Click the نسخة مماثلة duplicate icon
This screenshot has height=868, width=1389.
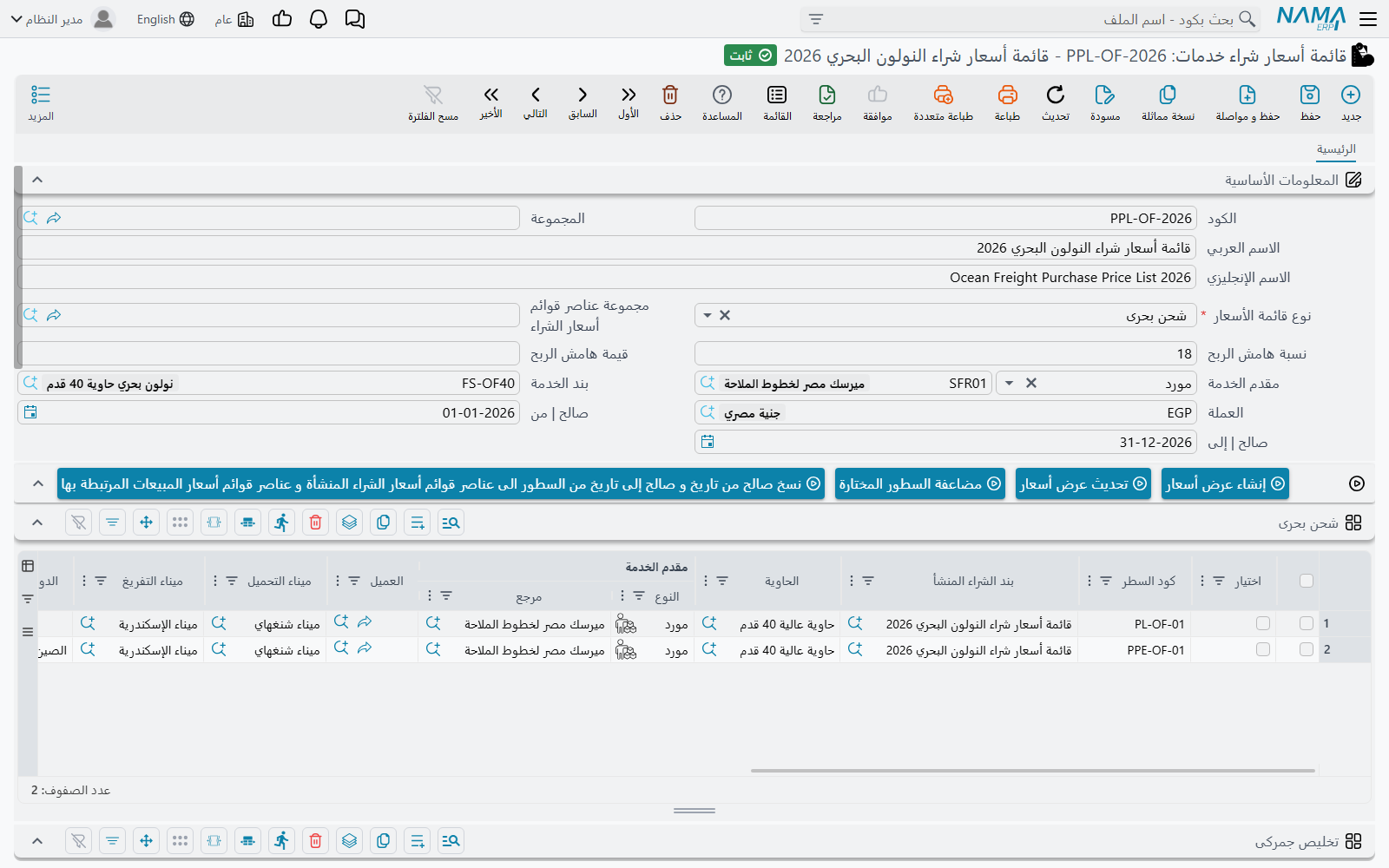point(1168,102)
